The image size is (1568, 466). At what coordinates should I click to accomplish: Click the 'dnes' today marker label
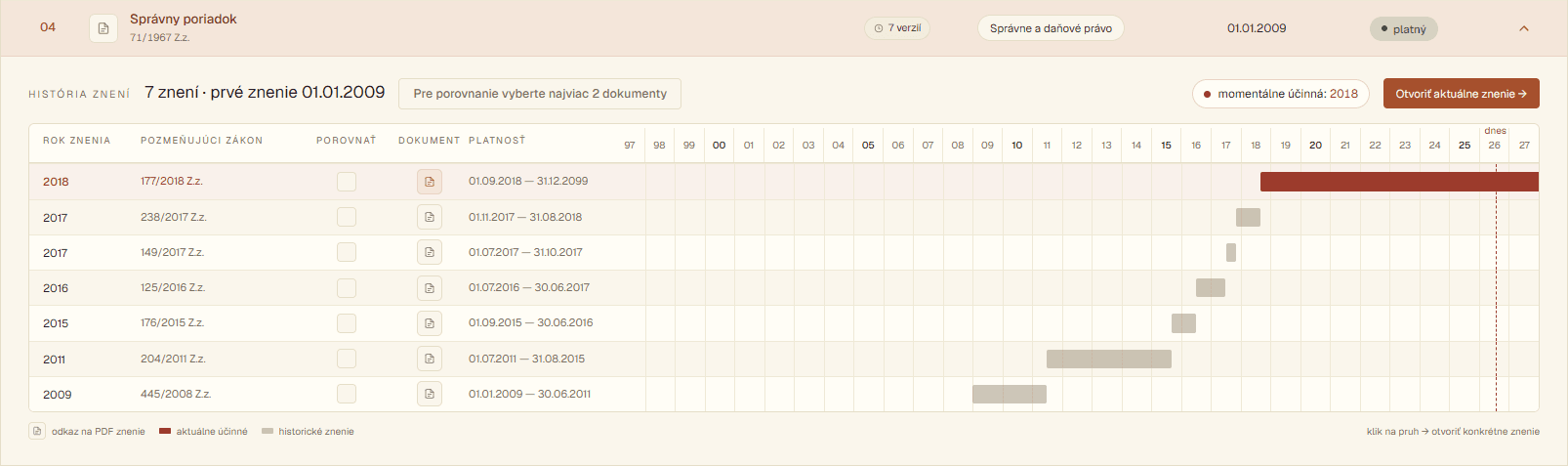1495,131
